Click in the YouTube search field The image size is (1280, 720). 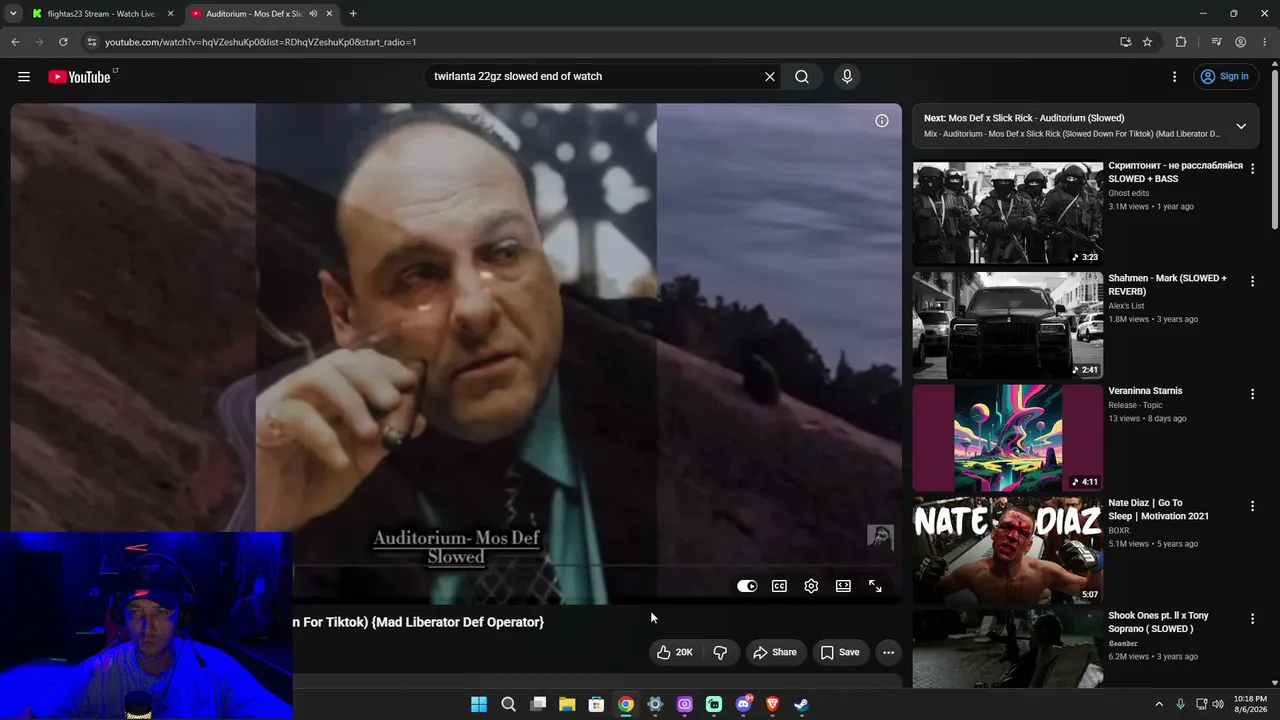tap(595, 76)
